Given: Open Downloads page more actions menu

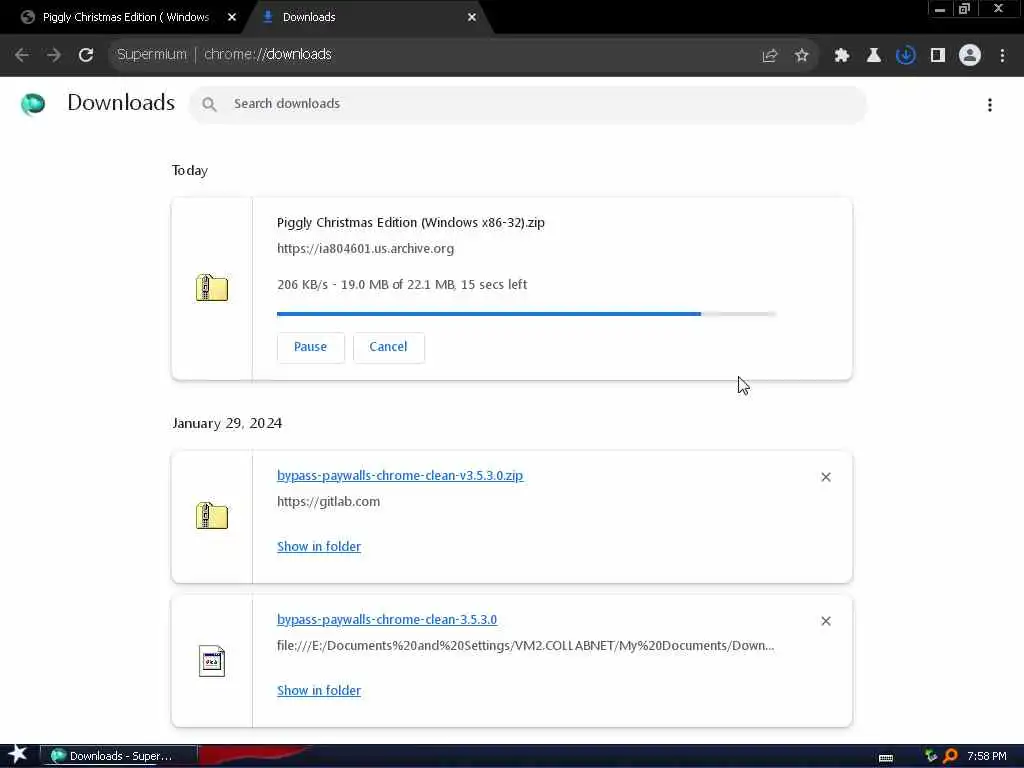Looking at the screenshot, I should (x=990, y=105).
